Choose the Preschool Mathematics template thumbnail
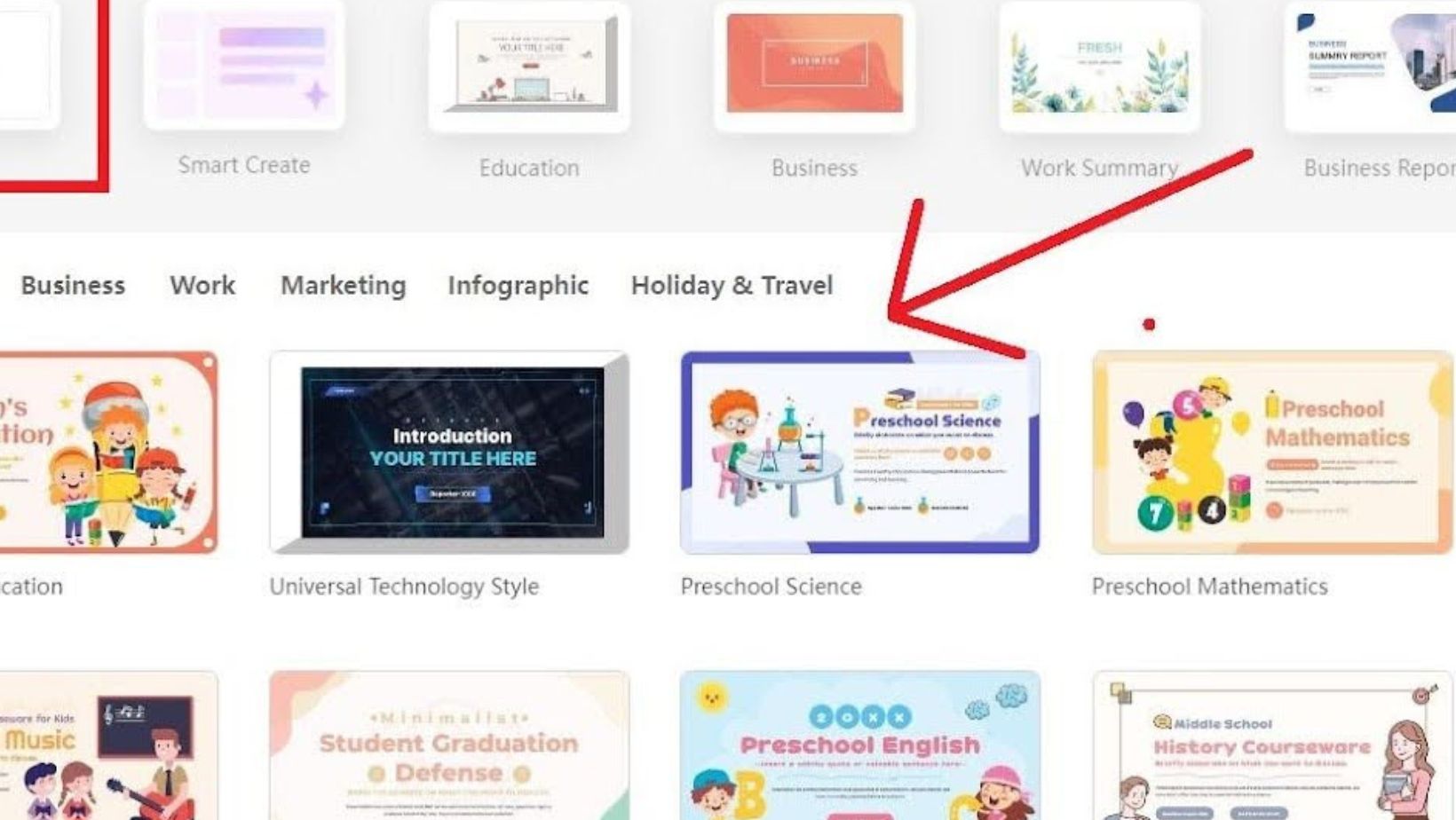Viewport: 1456px width, 820px height. 1272,453
